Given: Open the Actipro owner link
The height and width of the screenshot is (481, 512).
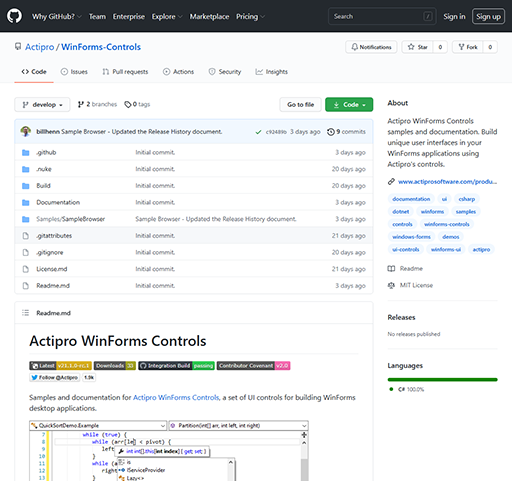Looking at the screenshot, I should (40, 47).
